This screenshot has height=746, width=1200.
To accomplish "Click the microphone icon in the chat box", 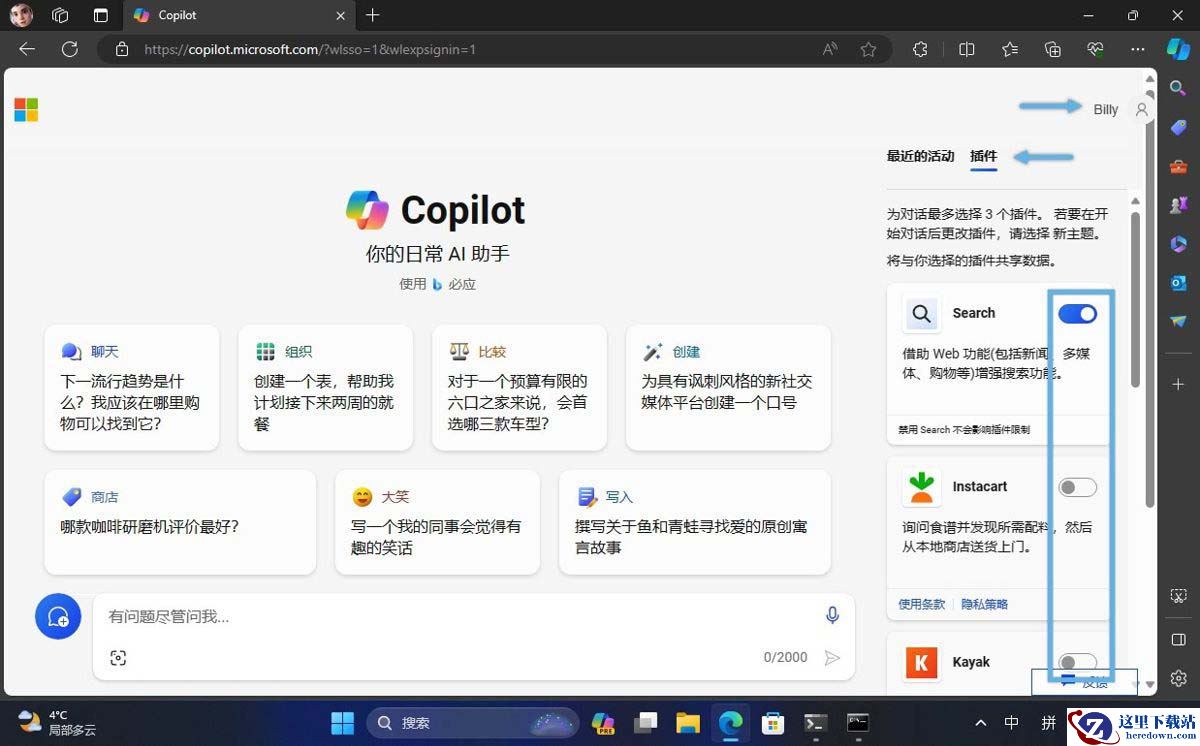I will click(832, 615).
